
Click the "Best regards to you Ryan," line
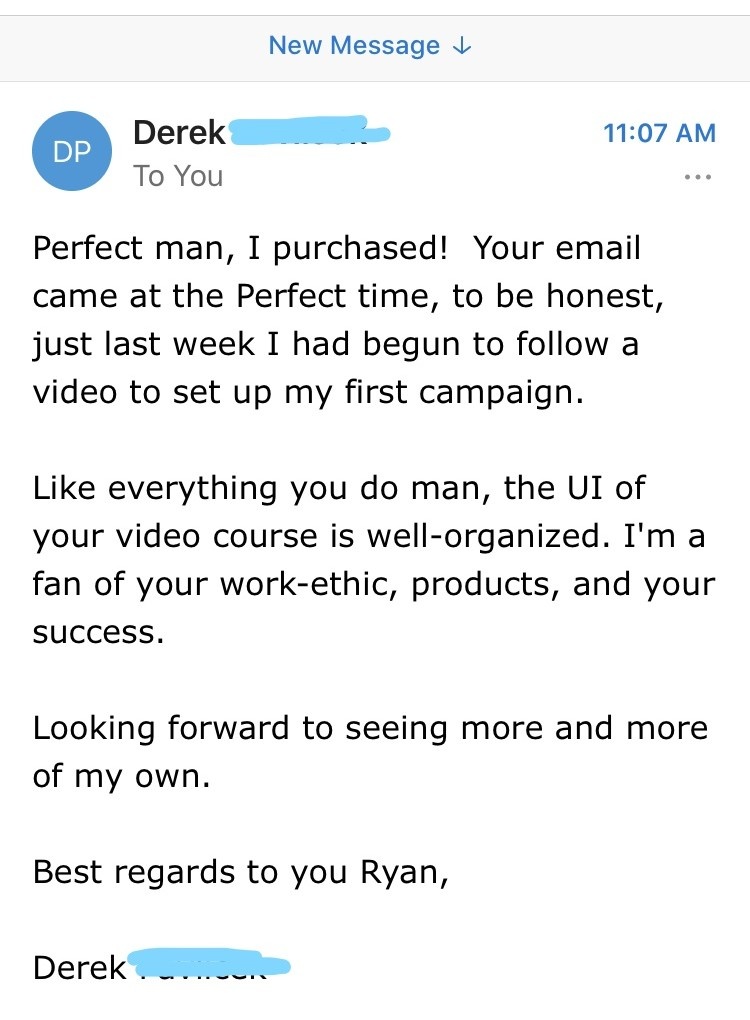coord(240,872)
